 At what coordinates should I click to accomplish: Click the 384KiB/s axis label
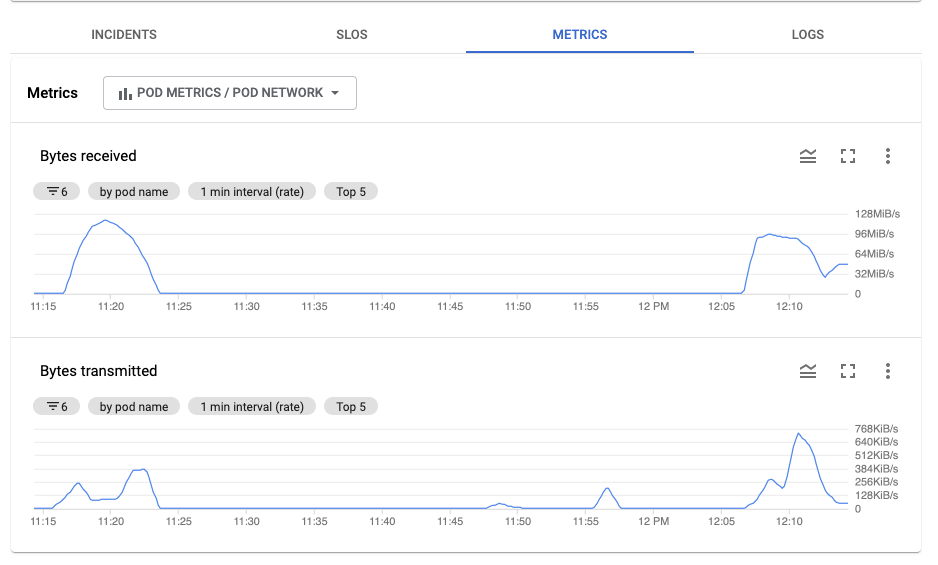pos(876,469)
